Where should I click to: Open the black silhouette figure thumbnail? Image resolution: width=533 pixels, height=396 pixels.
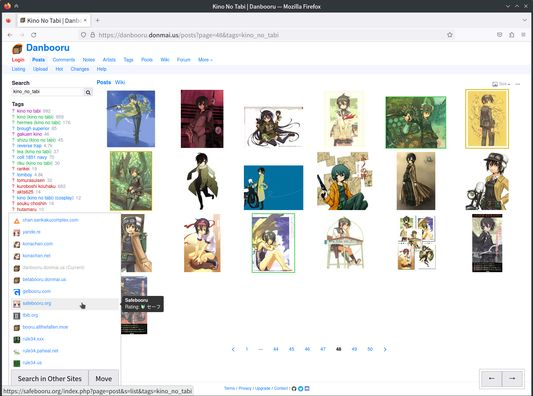pos(202,181)
